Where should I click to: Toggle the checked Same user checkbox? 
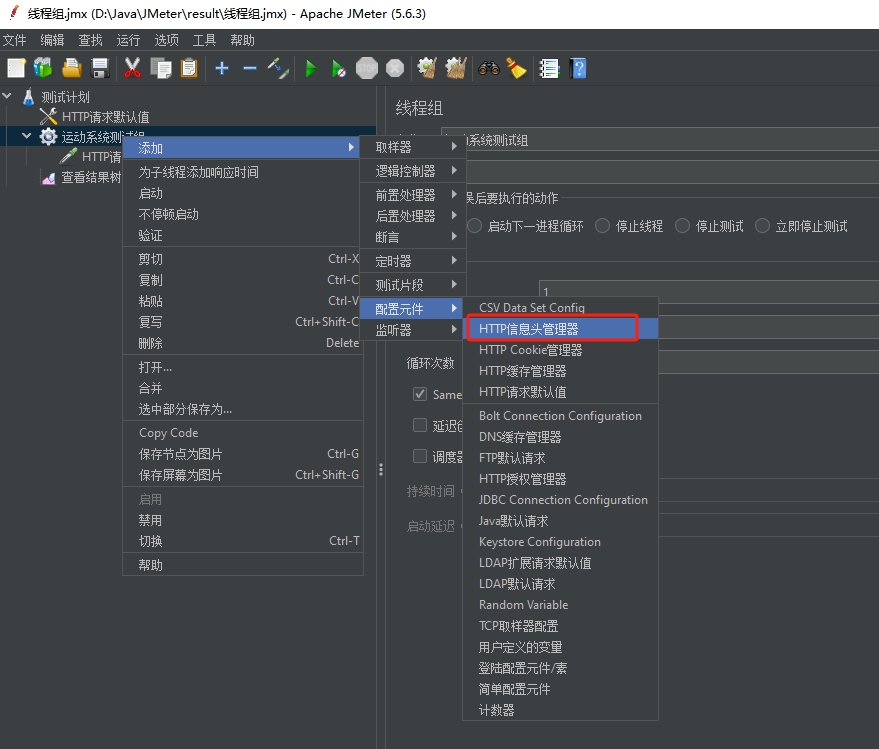click(420, 394)
